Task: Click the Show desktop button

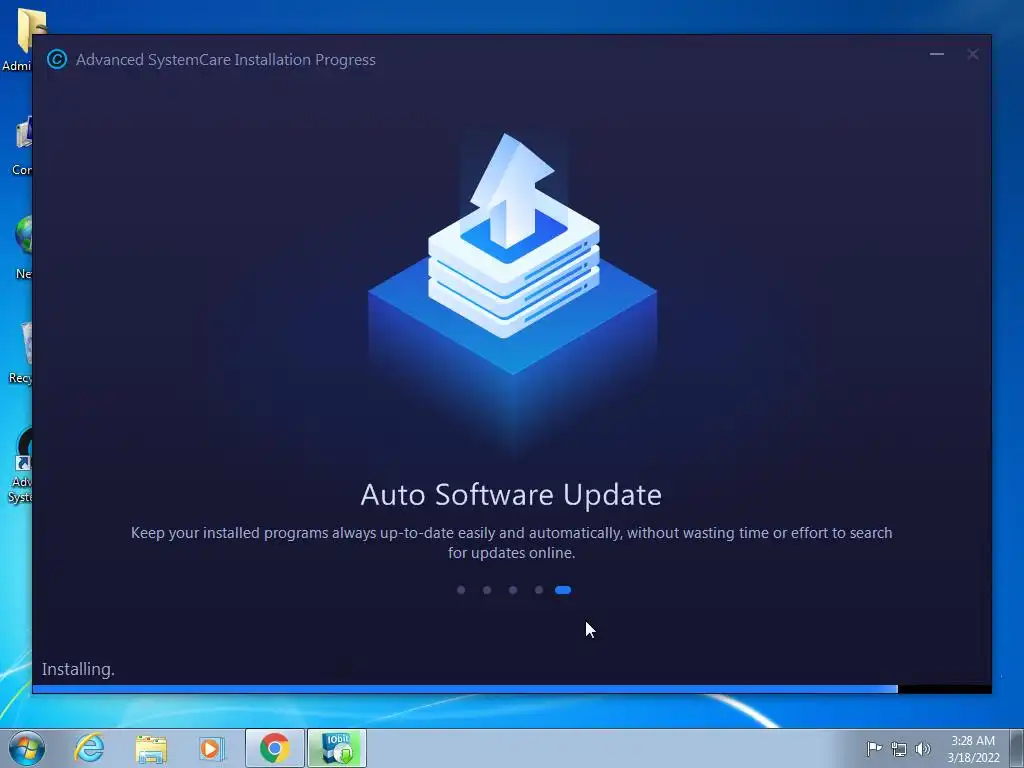Action: pyautogui.click(x=1017, y=748)
